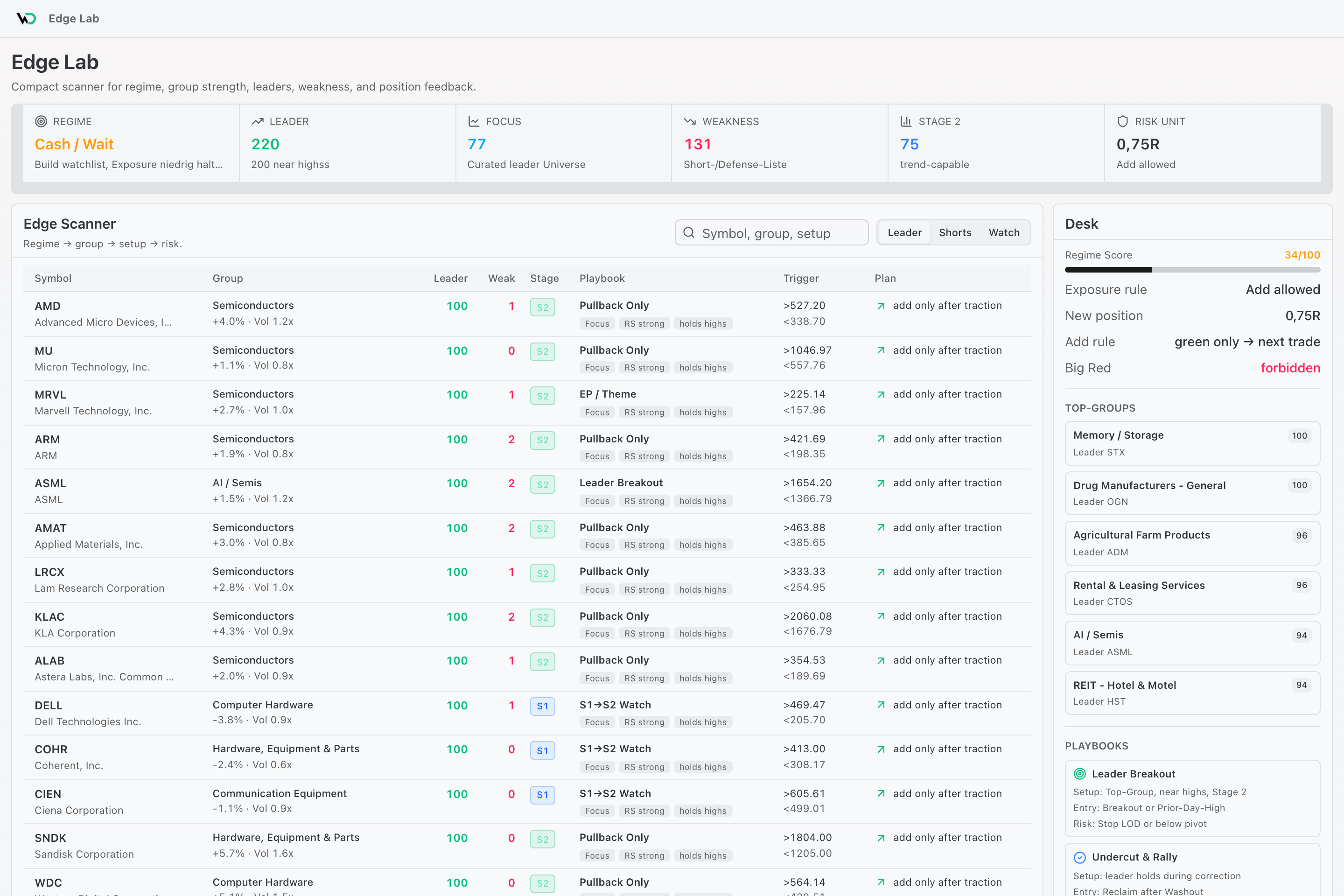Open the AI / Semis group card
Viewport: 1344px width, 896px height.
[x=1192, y=643]
